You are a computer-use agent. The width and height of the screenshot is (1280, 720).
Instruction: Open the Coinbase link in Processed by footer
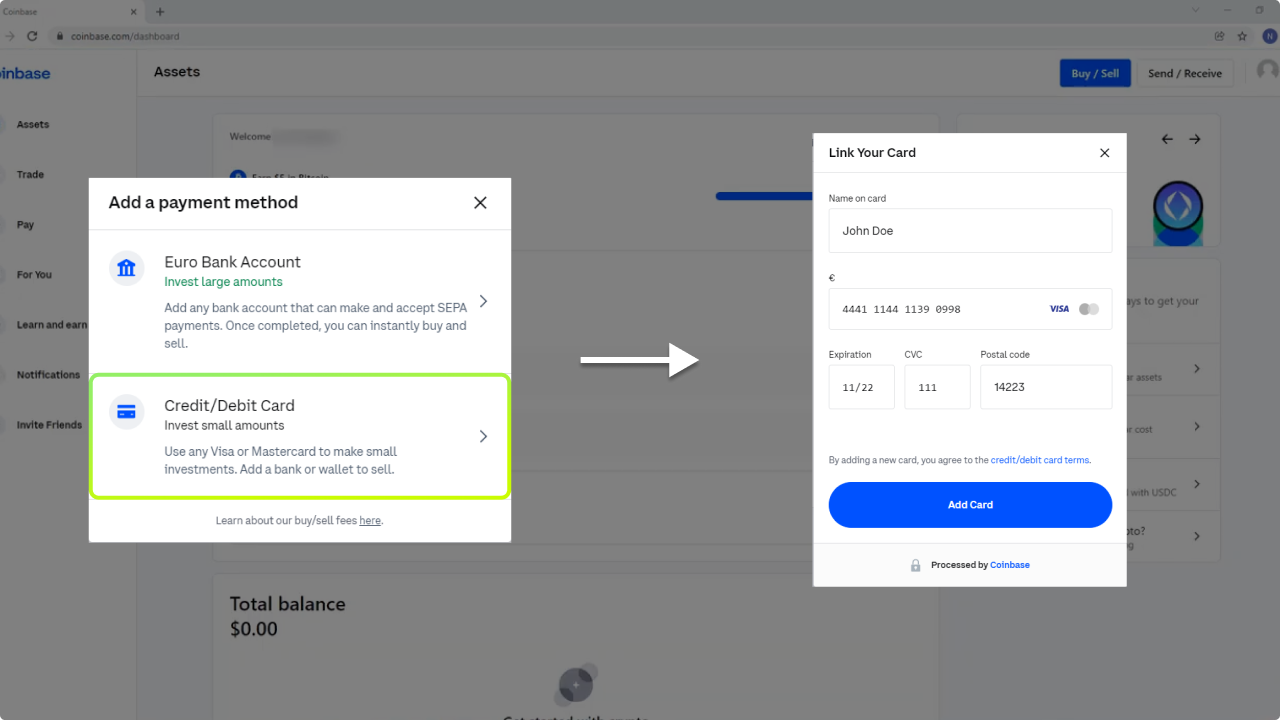1010,565
